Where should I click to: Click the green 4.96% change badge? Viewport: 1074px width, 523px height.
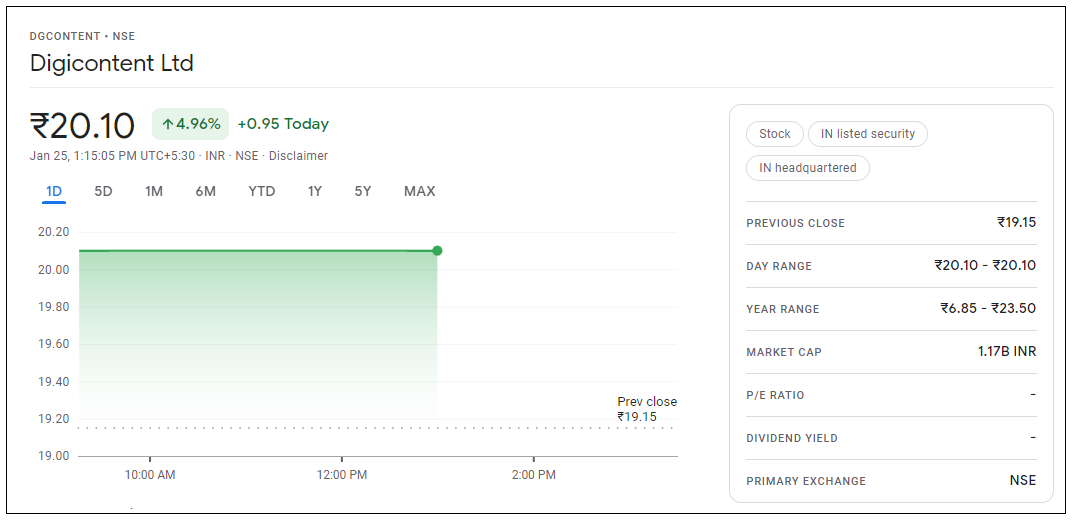190,124
